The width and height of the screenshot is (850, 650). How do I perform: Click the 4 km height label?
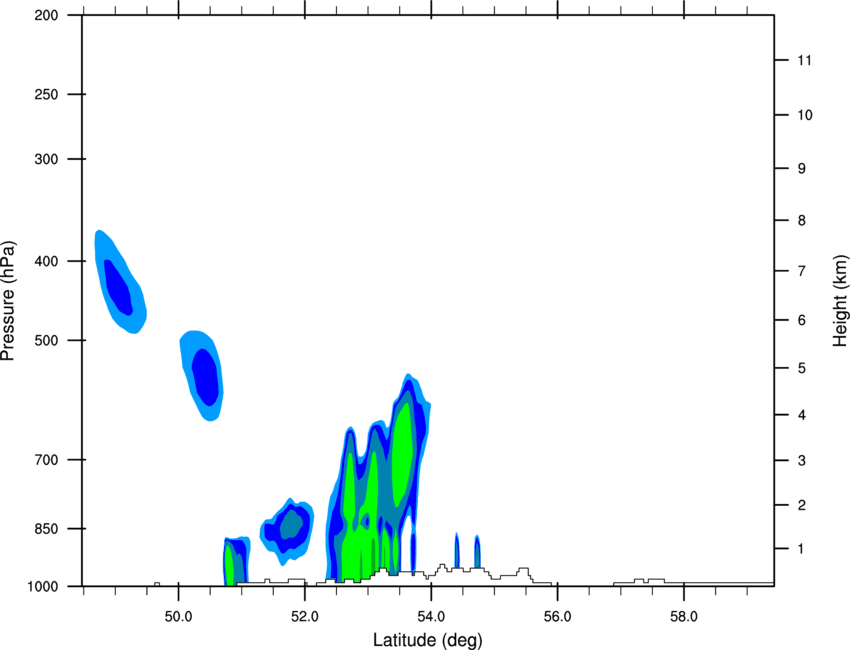[x=801, y=415]
